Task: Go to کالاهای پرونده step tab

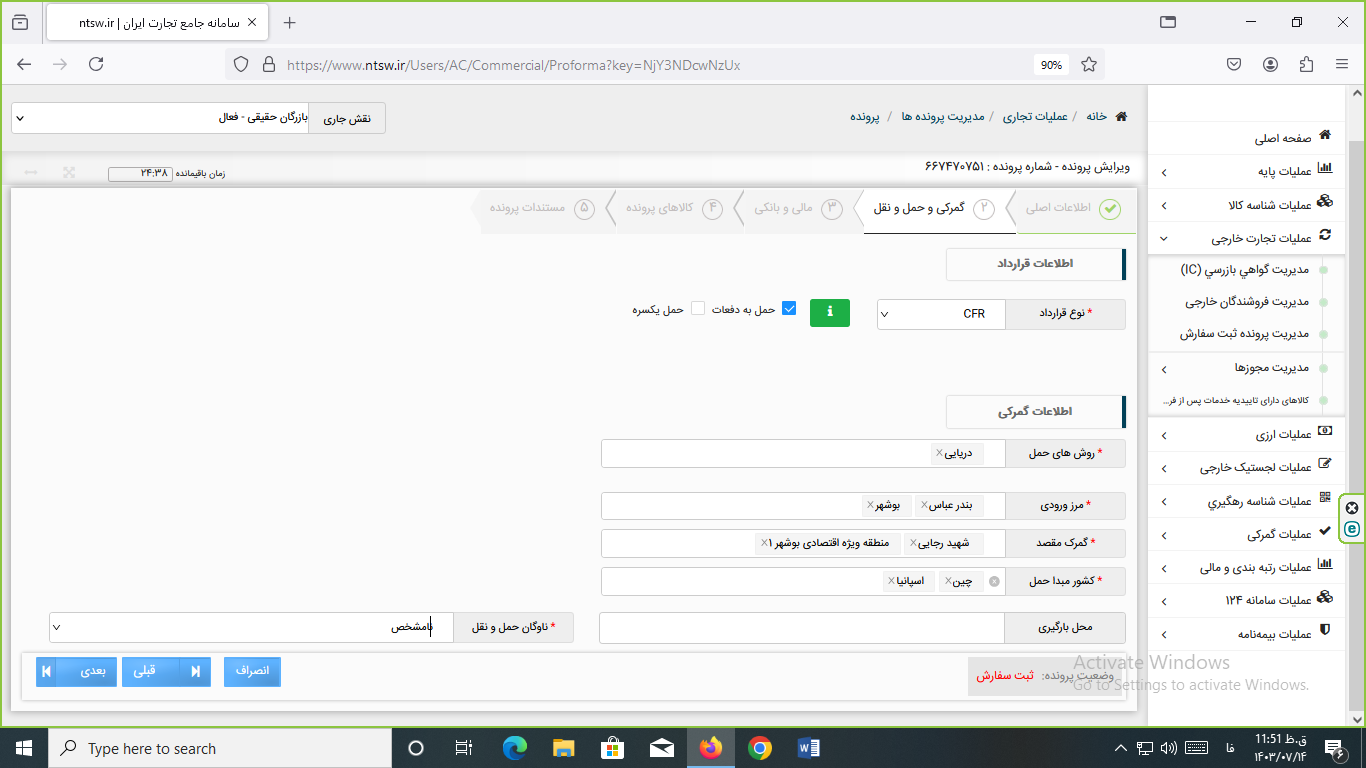Action: [673, 208]
